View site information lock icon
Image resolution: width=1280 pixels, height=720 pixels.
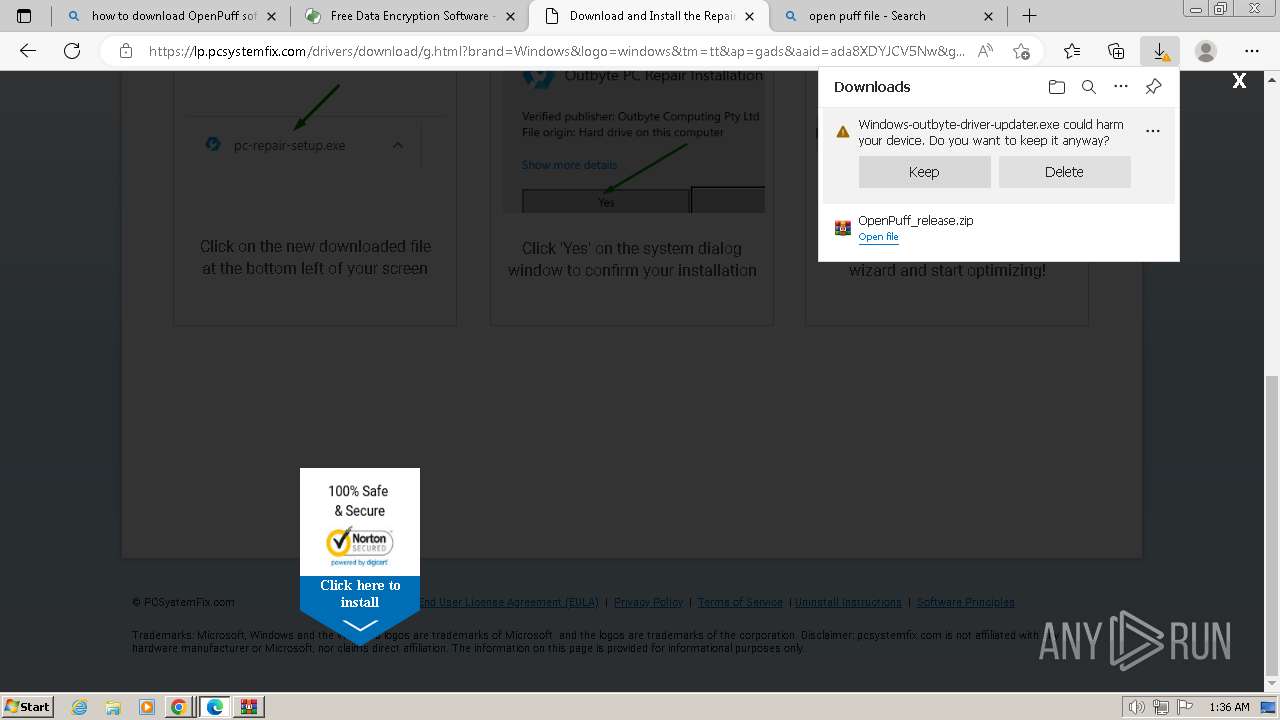click(x=125, y=51)
